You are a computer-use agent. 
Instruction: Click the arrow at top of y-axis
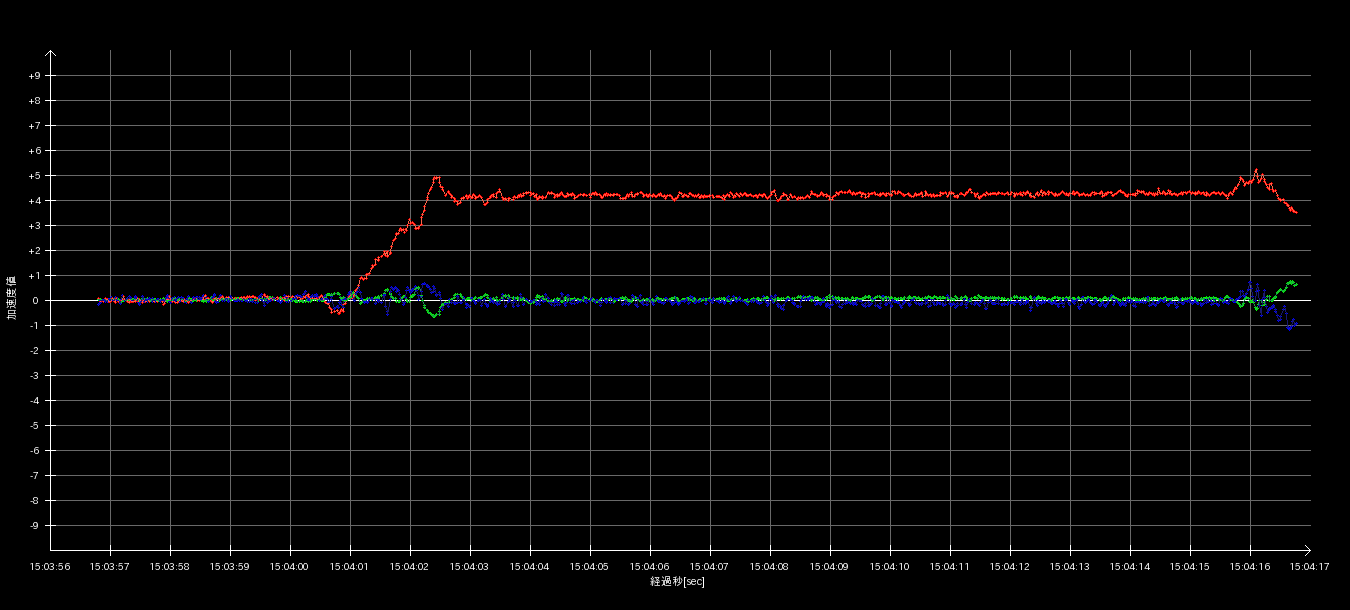(x=50, y=54)
